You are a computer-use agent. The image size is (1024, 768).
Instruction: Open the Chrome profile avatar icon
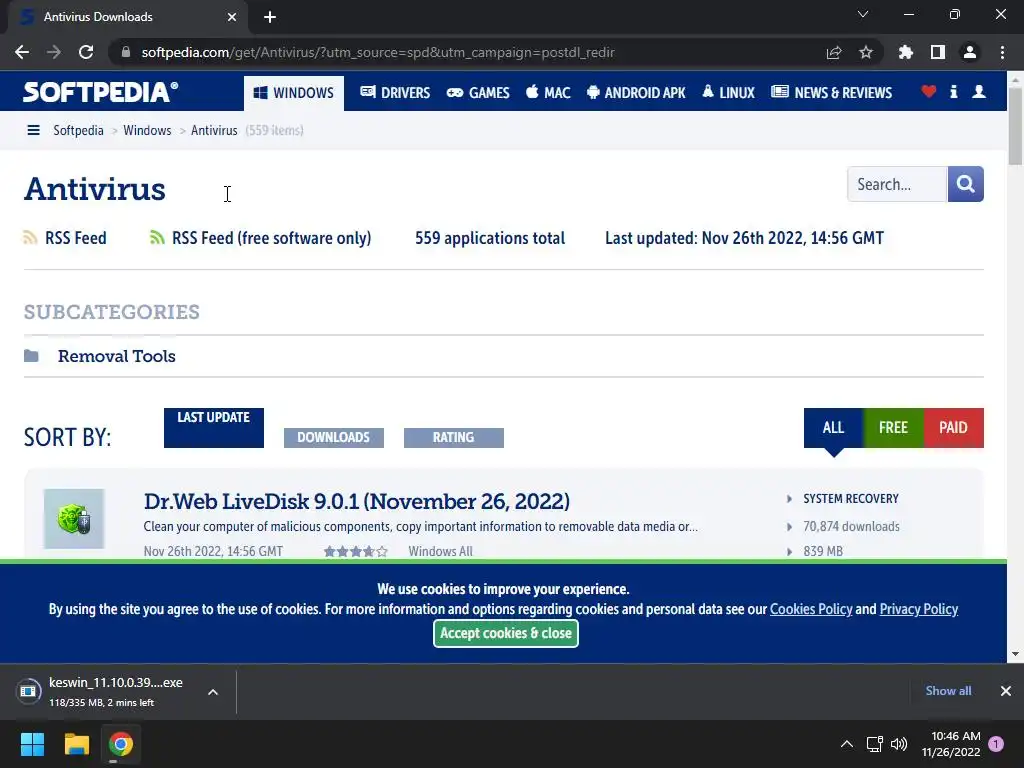pos(970,52)
